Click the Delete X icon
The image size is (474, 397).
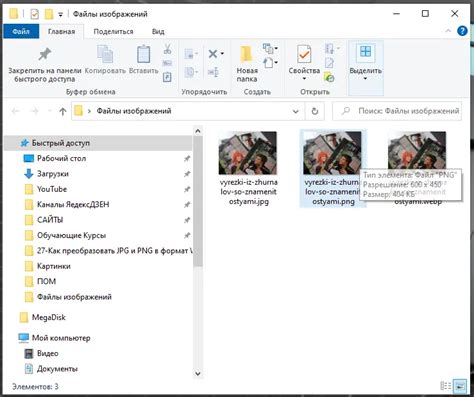(213, 53)
